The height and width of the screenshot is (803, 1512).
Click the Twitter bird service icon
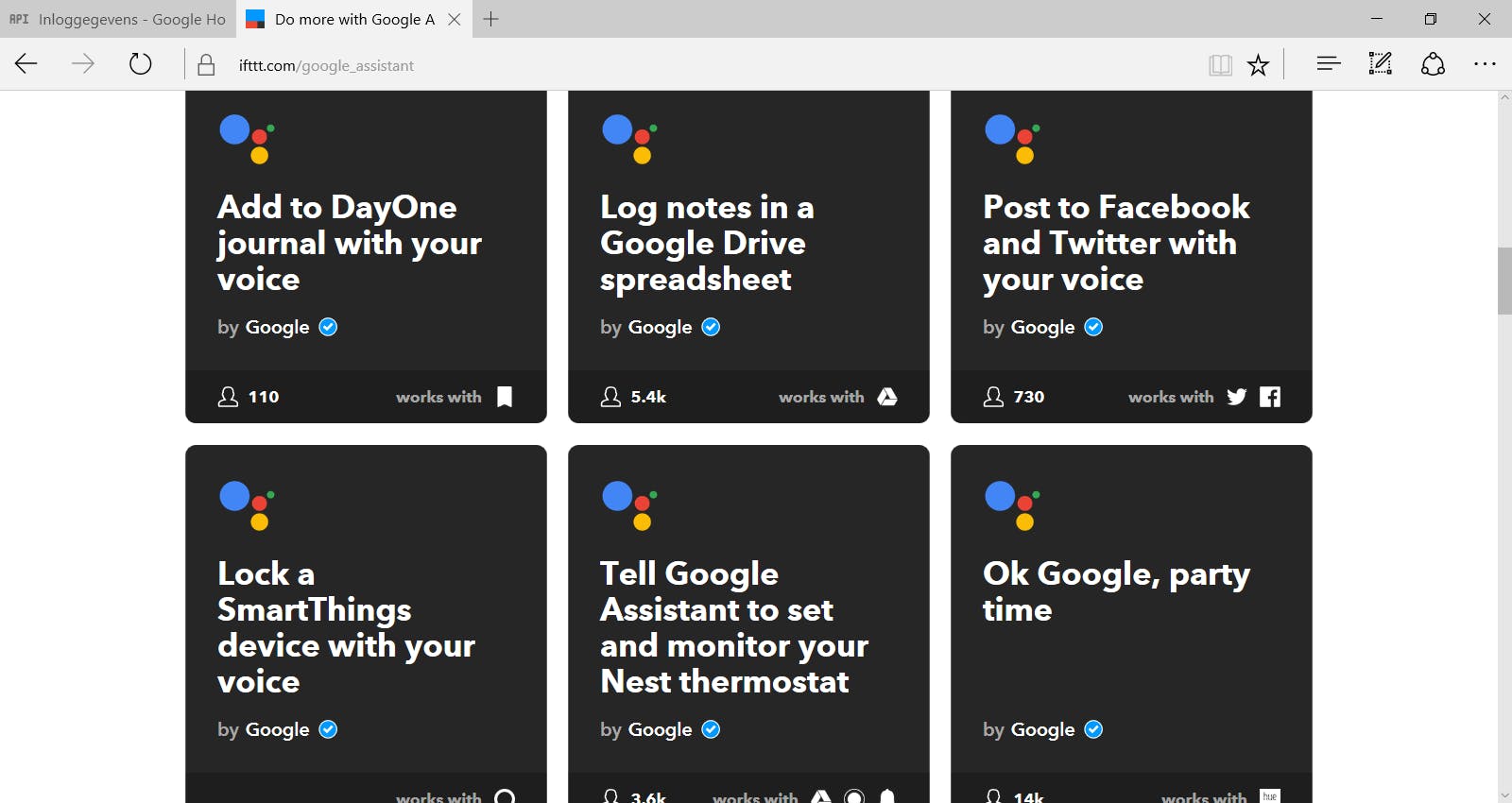coord(1236,397)
